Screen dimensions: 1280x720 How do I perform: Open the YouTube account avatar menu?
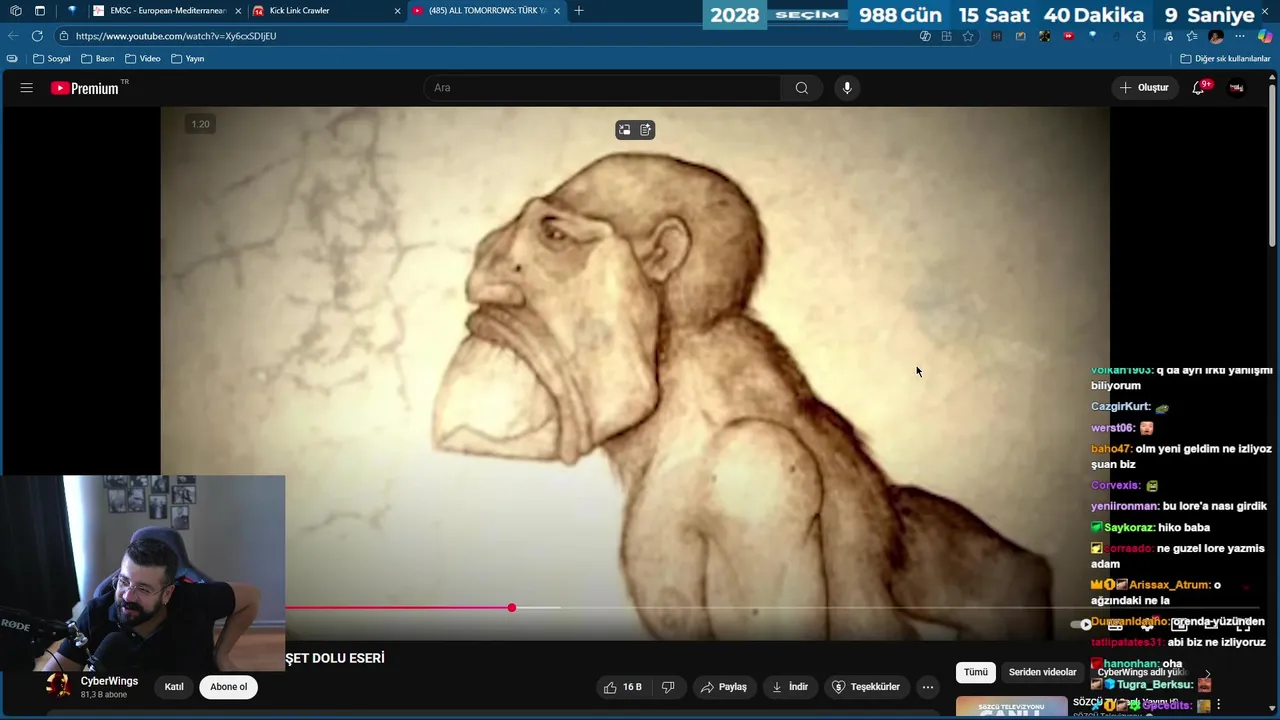click(1237, 88)
